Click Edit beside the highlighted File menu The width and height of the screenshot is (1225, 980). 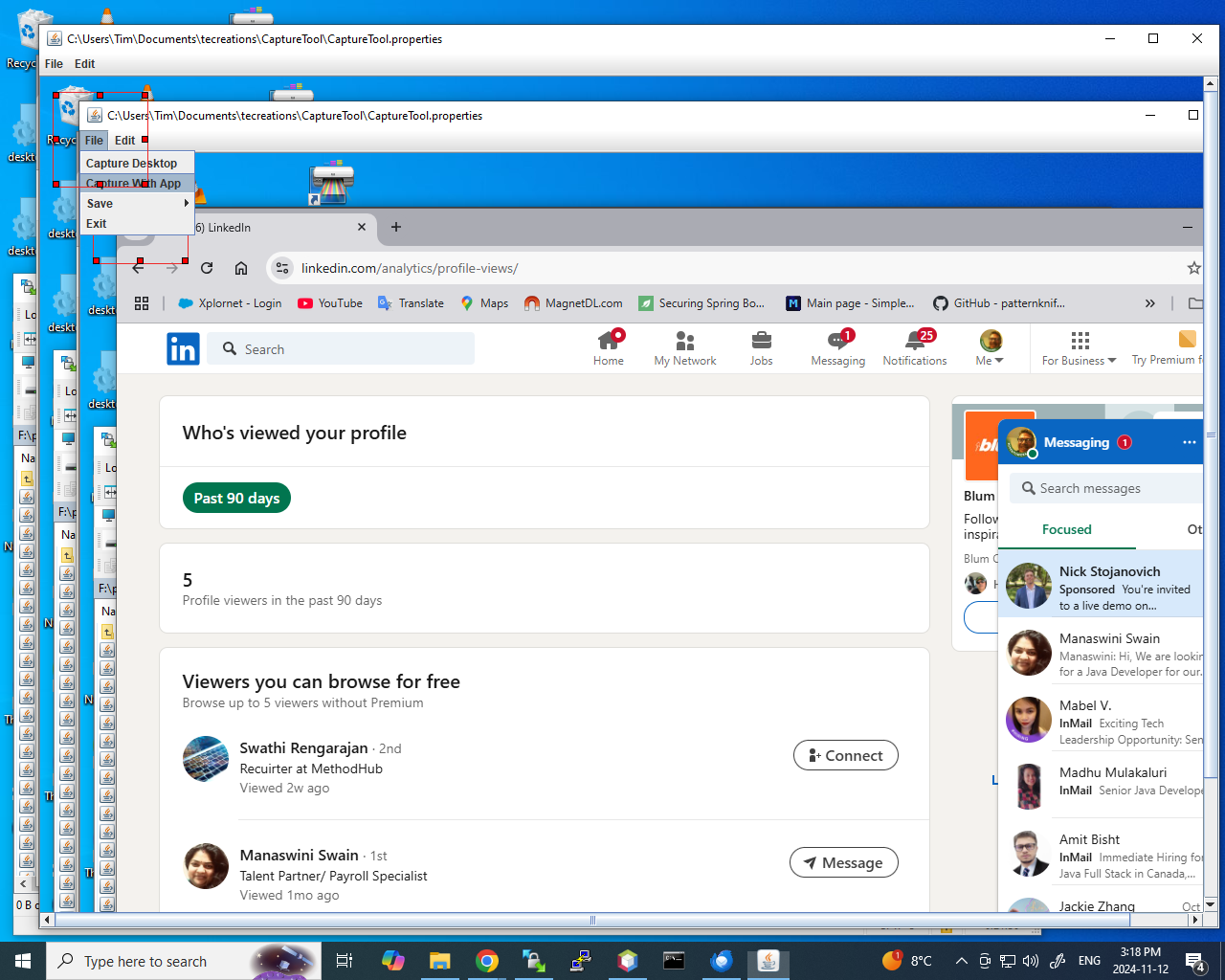pyautogui.click(x=125, y=141)
